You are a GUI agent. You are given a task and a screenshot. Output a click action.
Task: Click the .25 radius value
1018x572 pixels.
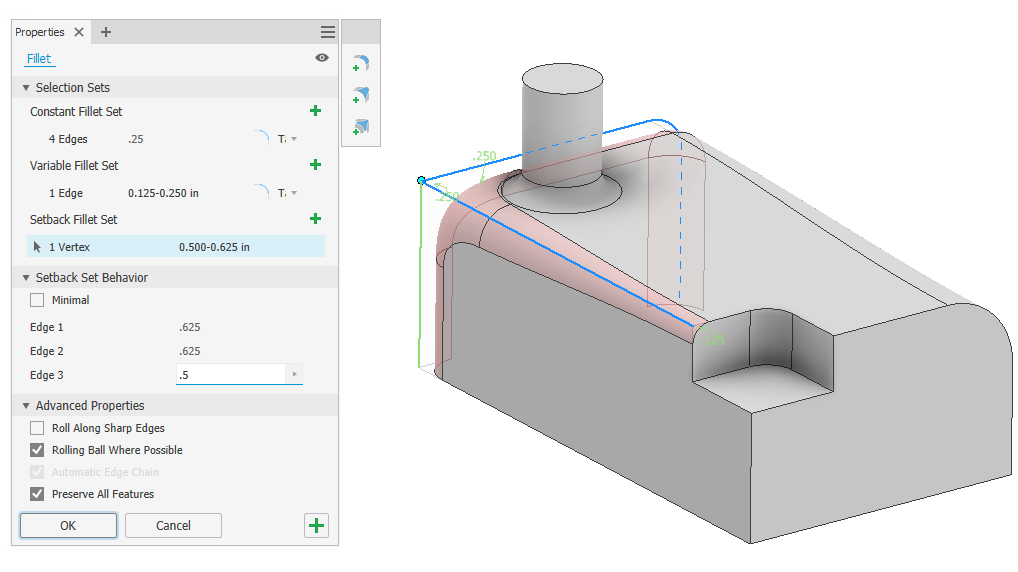click(136, 139)
